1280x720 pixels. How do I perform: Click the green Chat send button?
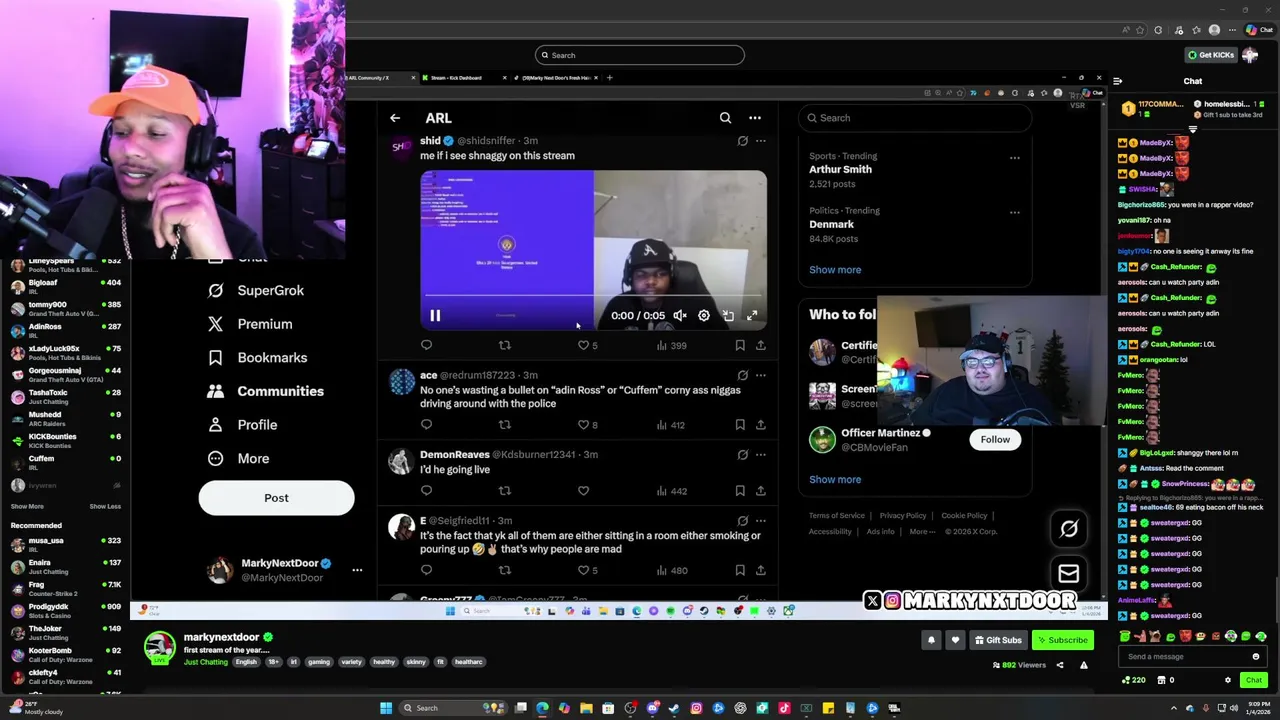[1253, 680]
